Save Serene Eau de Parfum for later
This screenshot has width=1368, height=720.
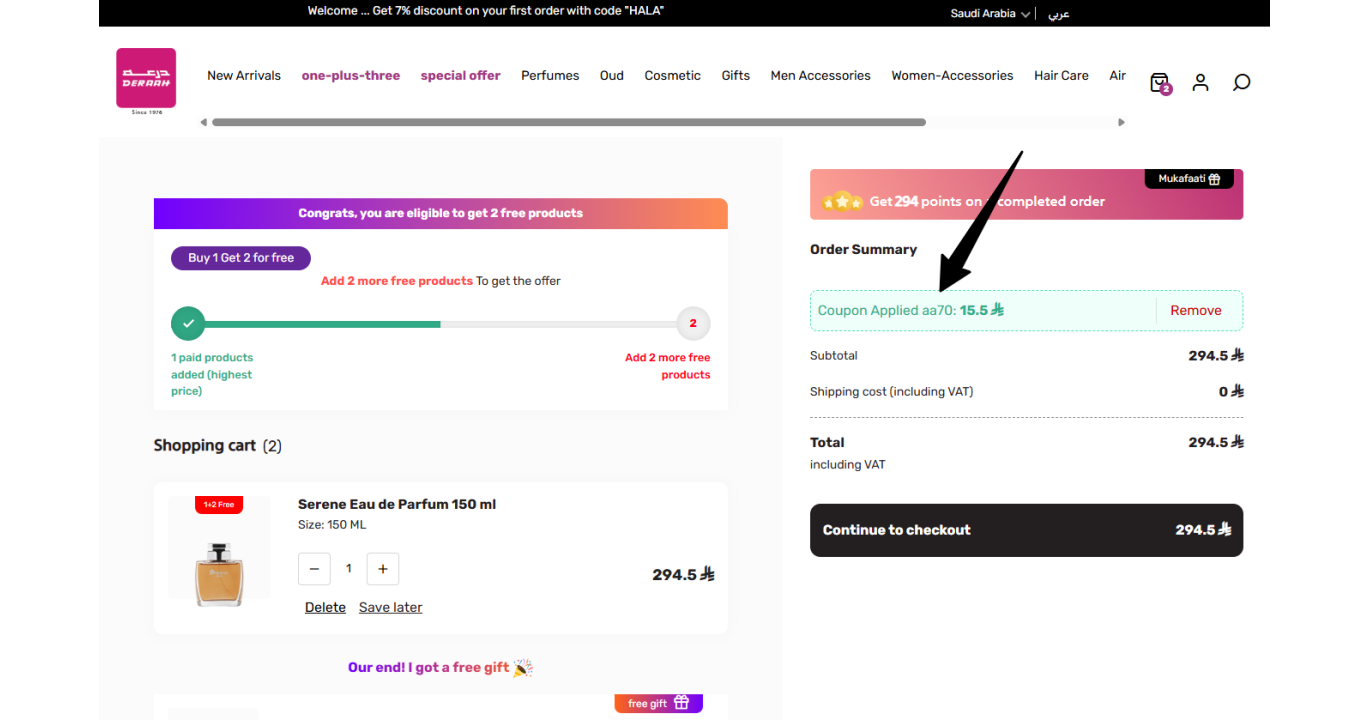390,607
